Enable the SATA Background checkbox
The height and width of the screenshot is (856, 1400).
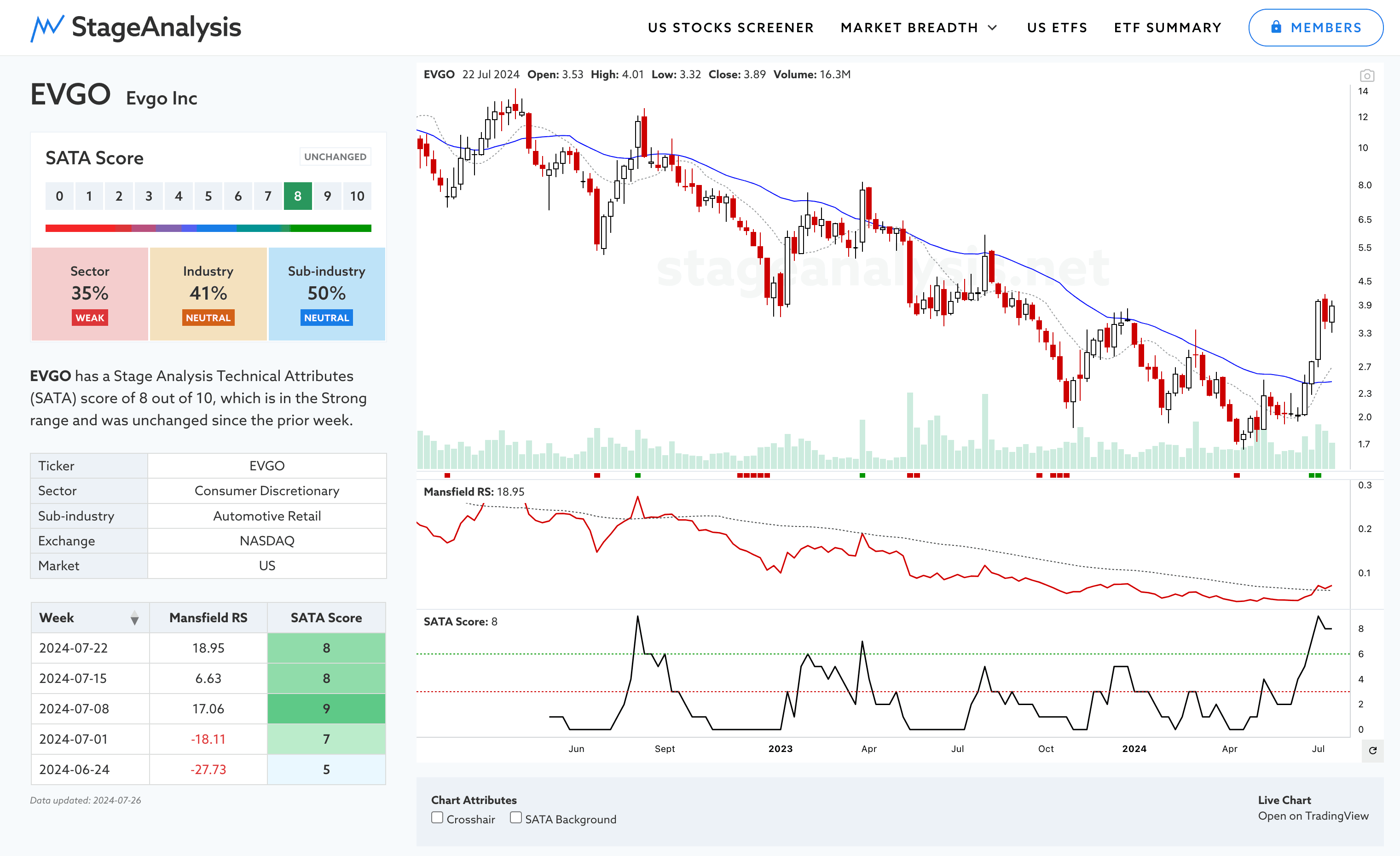(x=516, y=818)
